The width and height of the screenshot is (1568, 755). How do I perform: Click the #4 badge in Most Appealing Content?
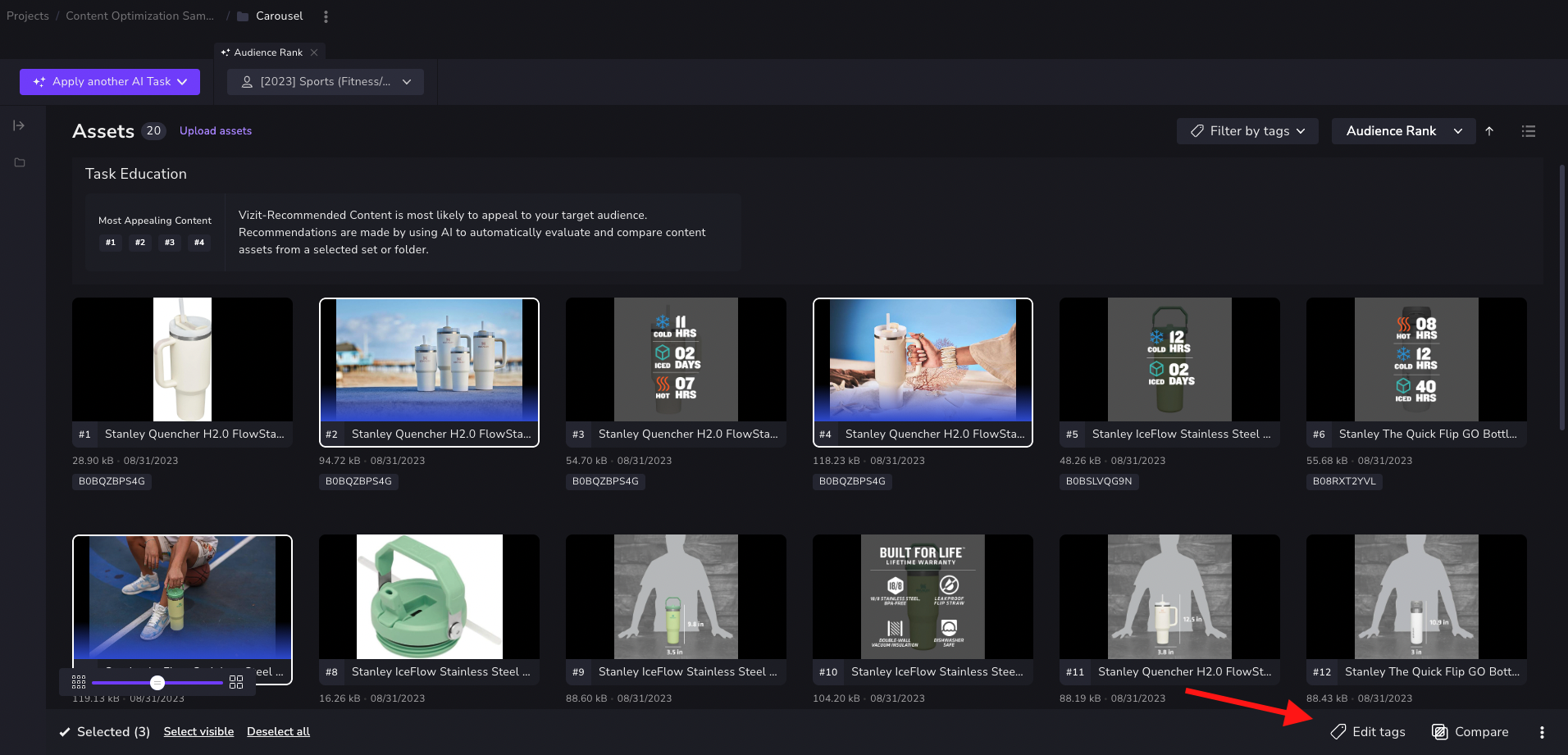click(199, 243)
